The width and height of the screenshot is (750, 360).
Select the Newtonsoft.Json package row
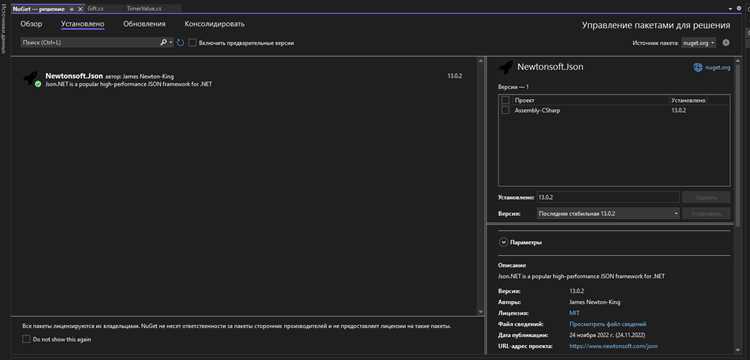pyautogui.click(x=243, y=79)
